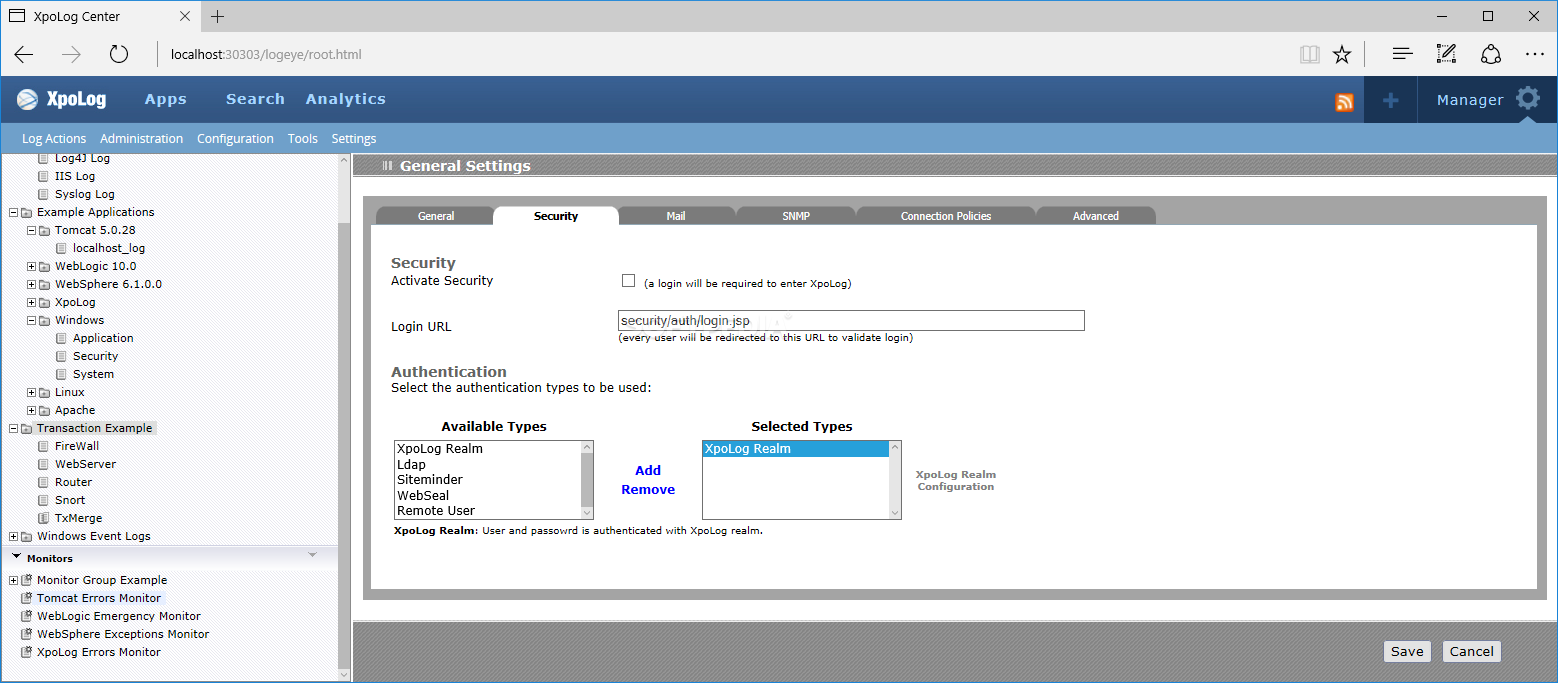This screenshot has height=683, width=1558.
Task: Open the browser share icon
Action: [x=1491, y=54]
